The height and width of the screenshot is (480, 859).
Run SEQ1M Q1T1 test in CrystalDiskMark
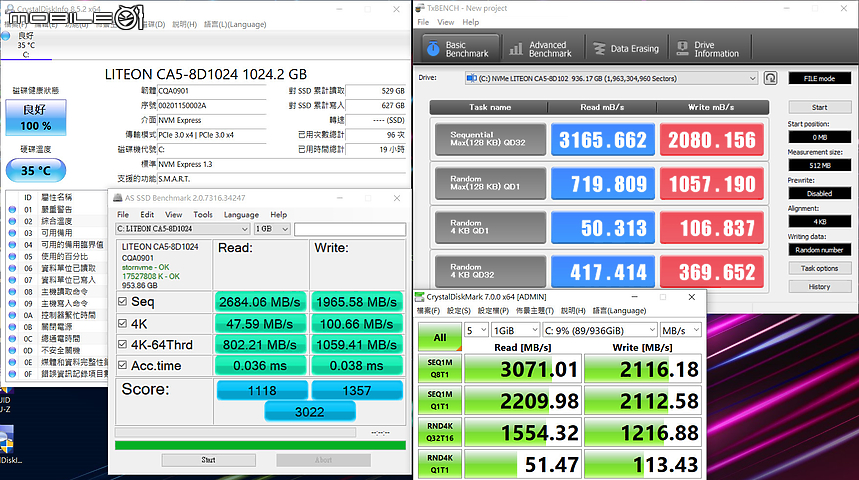pyautogui.click(x=440, y=400)
